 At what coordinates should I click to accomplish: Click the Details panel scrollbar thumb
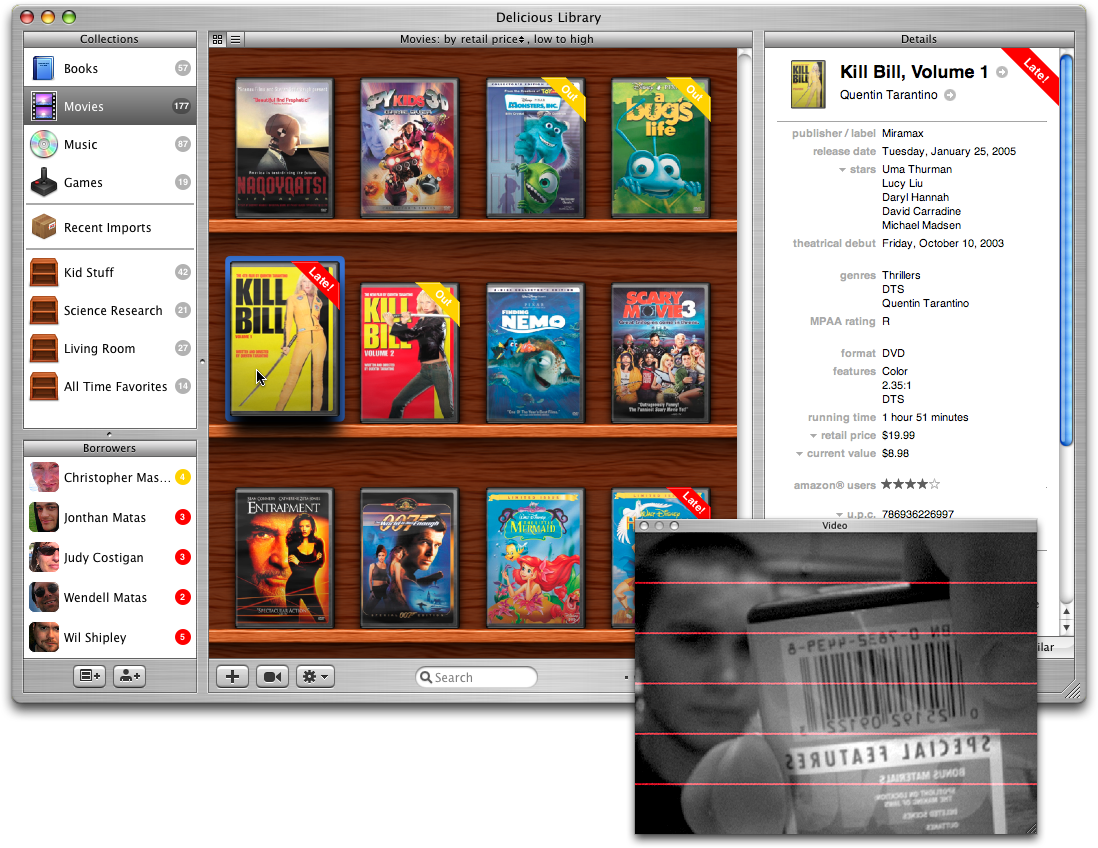(x=1066, y=249)
